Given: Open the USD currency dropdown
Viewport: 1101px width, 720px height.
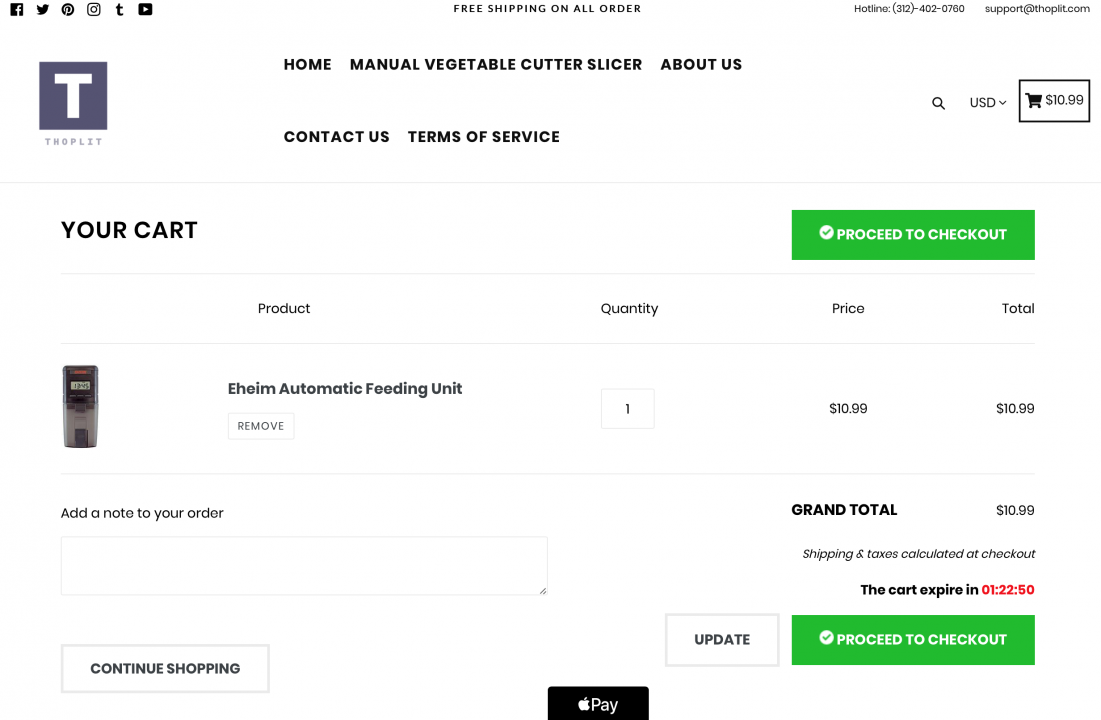Looking at the screenshot, I should pos(988,103).
